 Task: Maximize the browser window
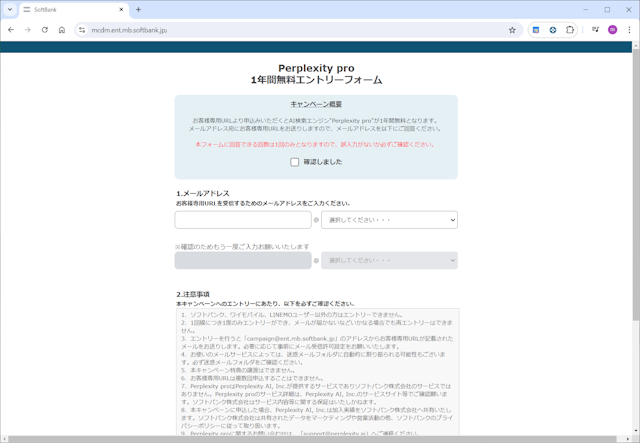pyautogui.click(x=607, y=9)
